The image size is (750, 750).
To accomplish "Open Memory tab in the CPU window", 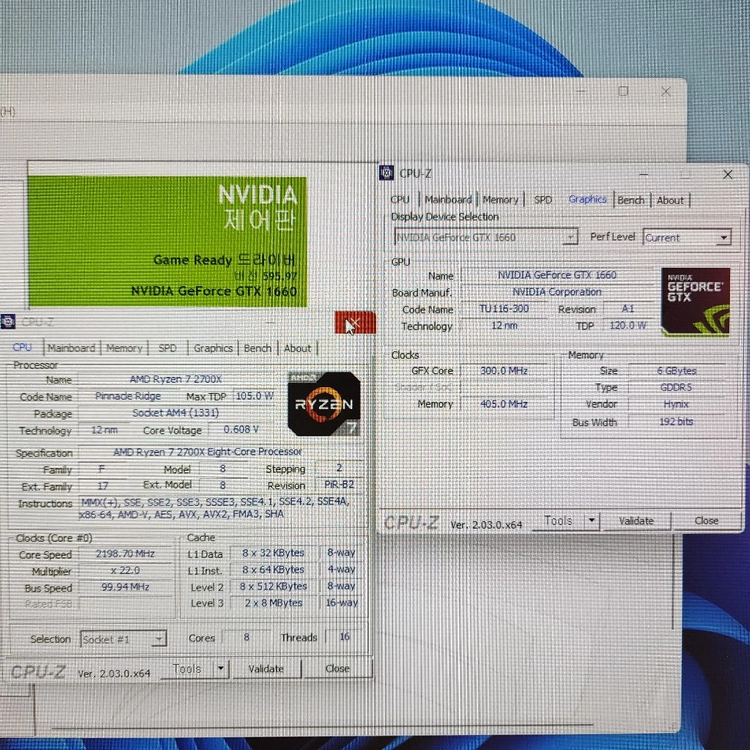I will (x=124, y=348).
